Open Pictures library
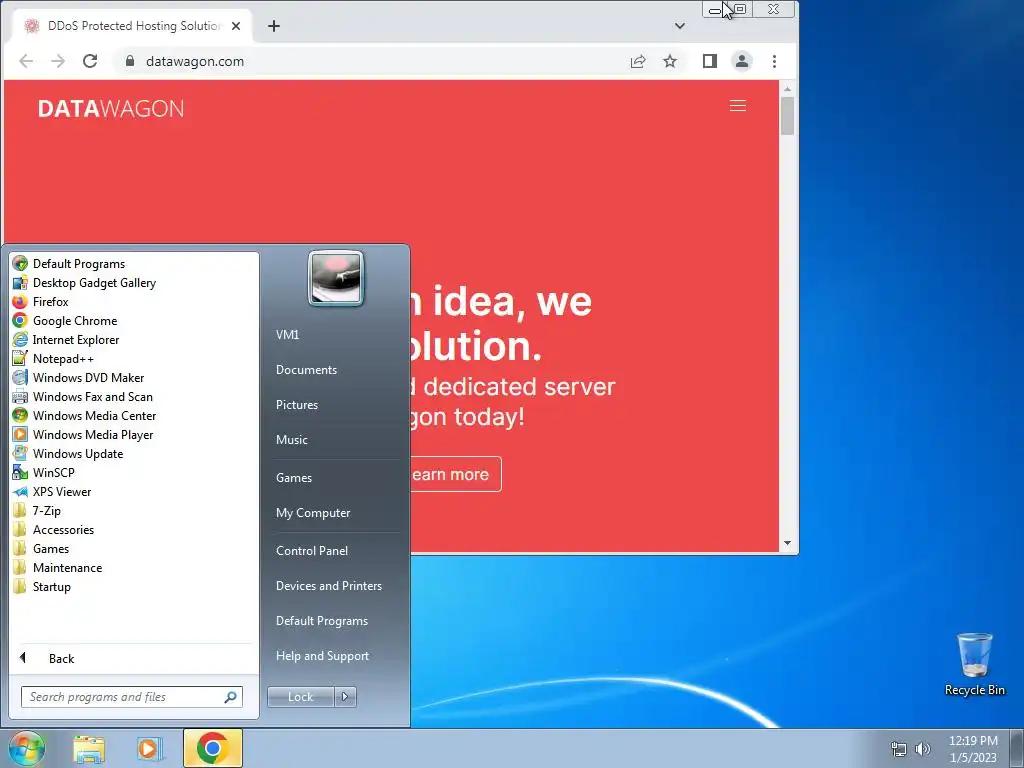1024x768 pixels. (297, 405)
